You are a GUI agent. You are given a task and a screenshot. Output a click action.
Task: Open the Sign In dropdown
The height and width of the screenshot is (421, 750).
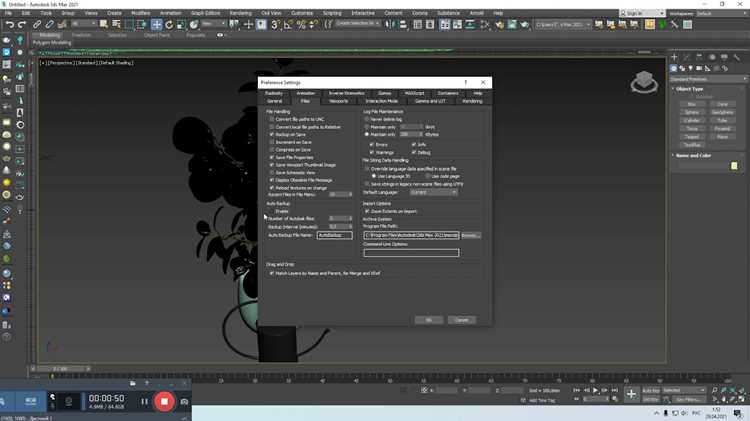click(x=642, y=13)
